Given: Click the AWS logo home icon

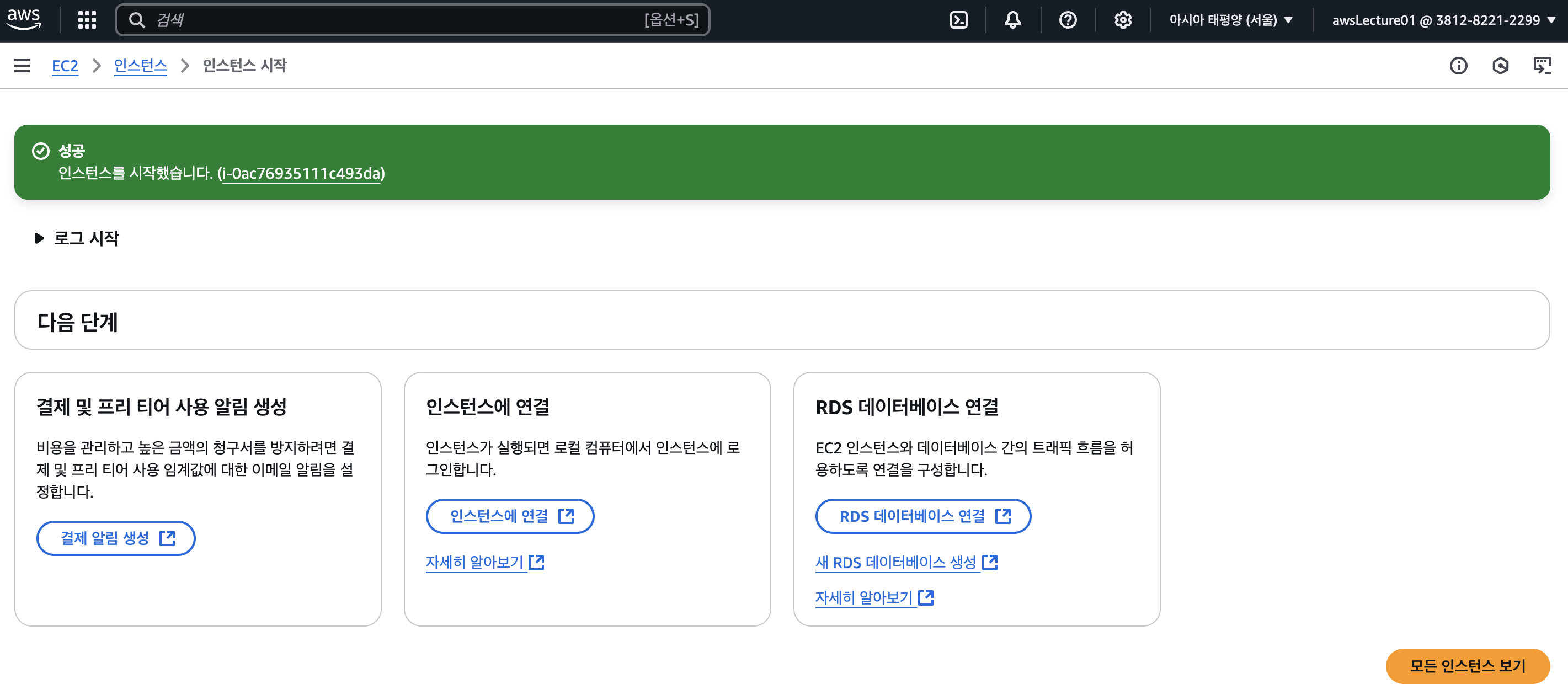Looking at the screenshot, I should point(24,19).
